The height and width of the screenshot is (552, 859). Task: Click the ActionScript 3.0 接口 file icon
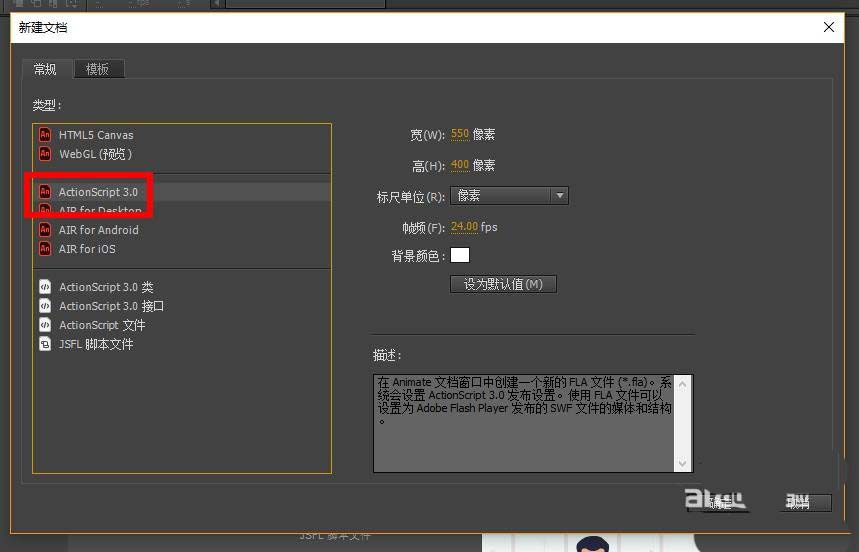click(45, 306)
